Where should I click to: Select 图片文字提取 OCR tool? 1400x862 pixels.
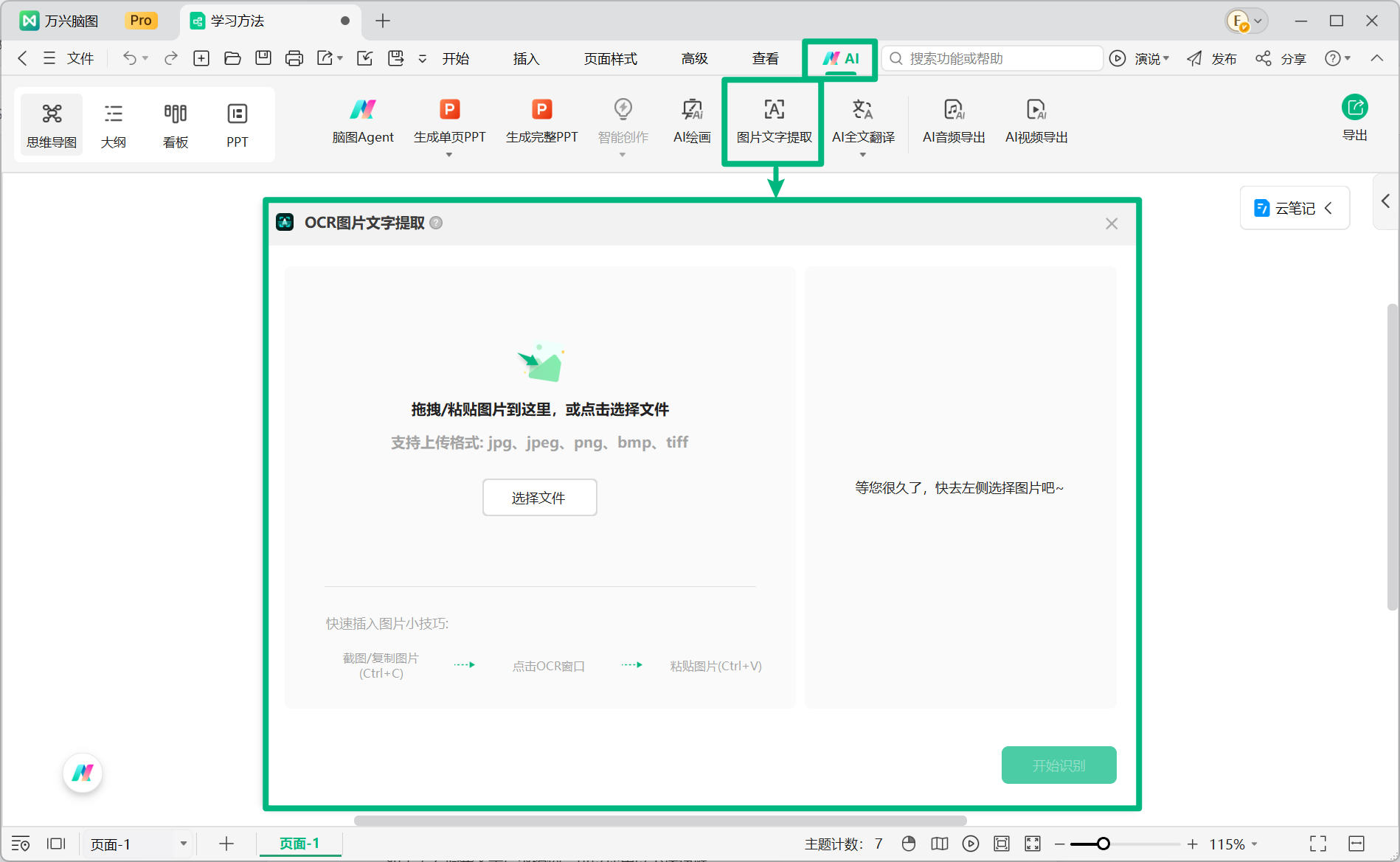[x=774, y=122]
